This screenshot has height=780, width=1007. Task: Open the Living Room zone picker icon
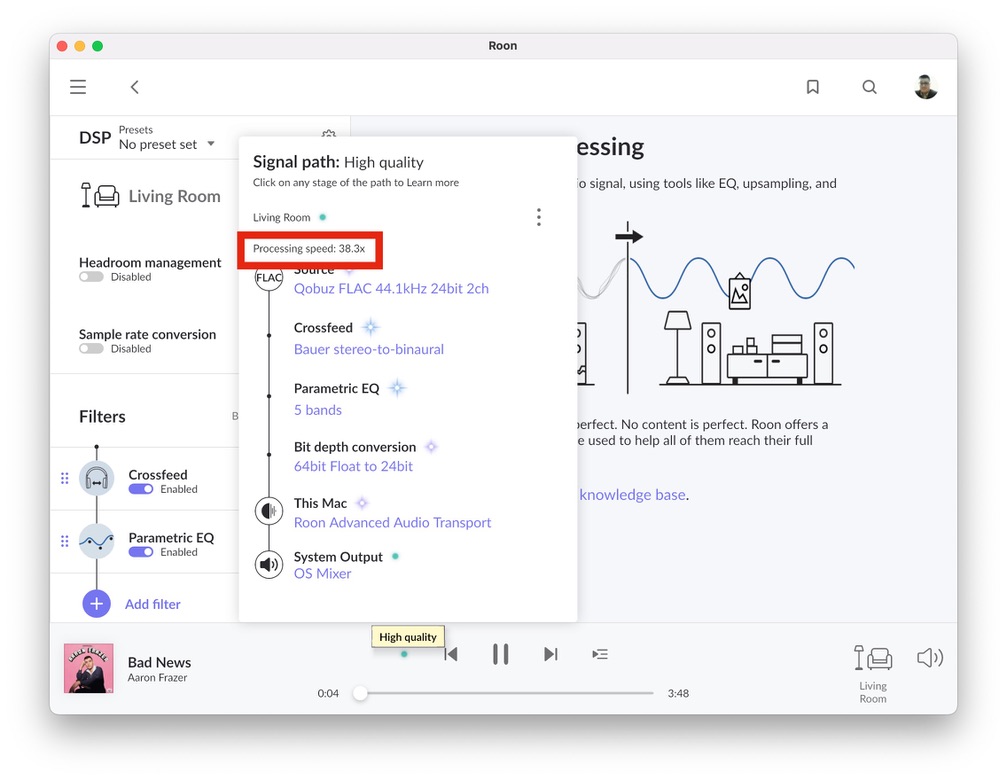873,658
